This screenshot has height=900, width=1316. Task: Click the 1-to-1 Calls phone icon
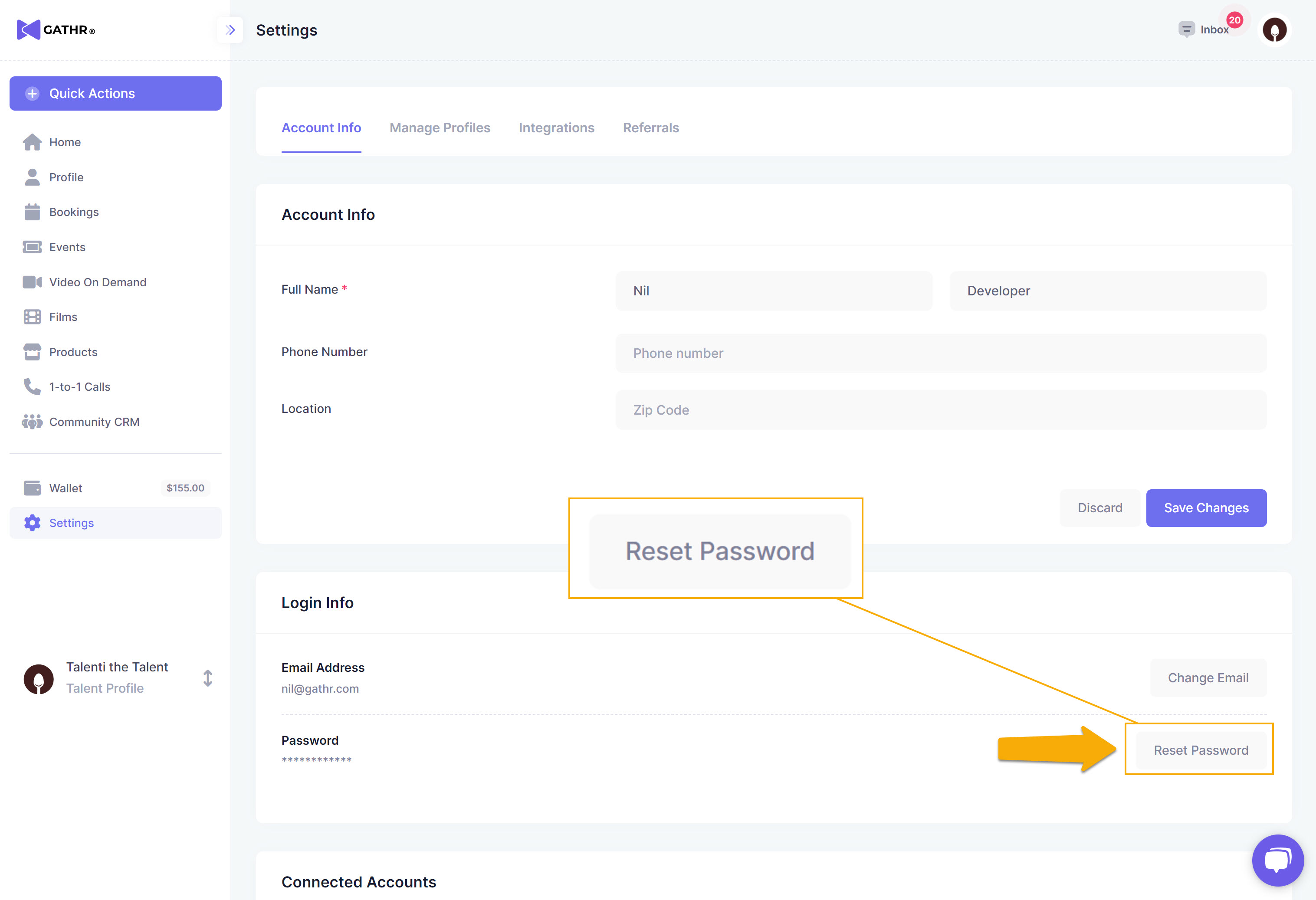pos(32,386)
